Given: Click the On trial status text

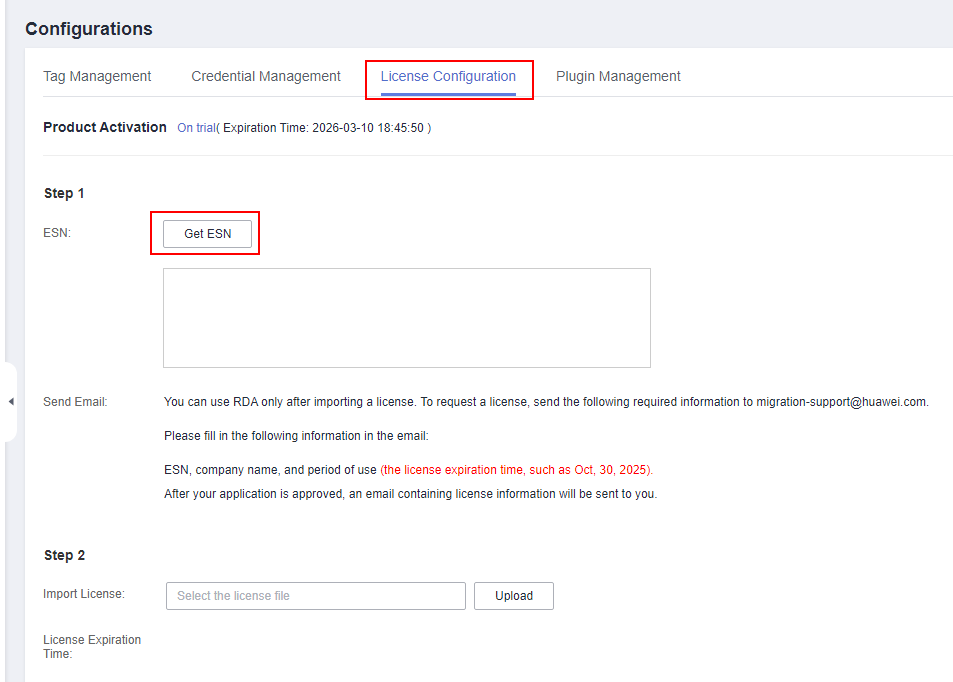Looking at the screenshot, I should tap(196, 128).
